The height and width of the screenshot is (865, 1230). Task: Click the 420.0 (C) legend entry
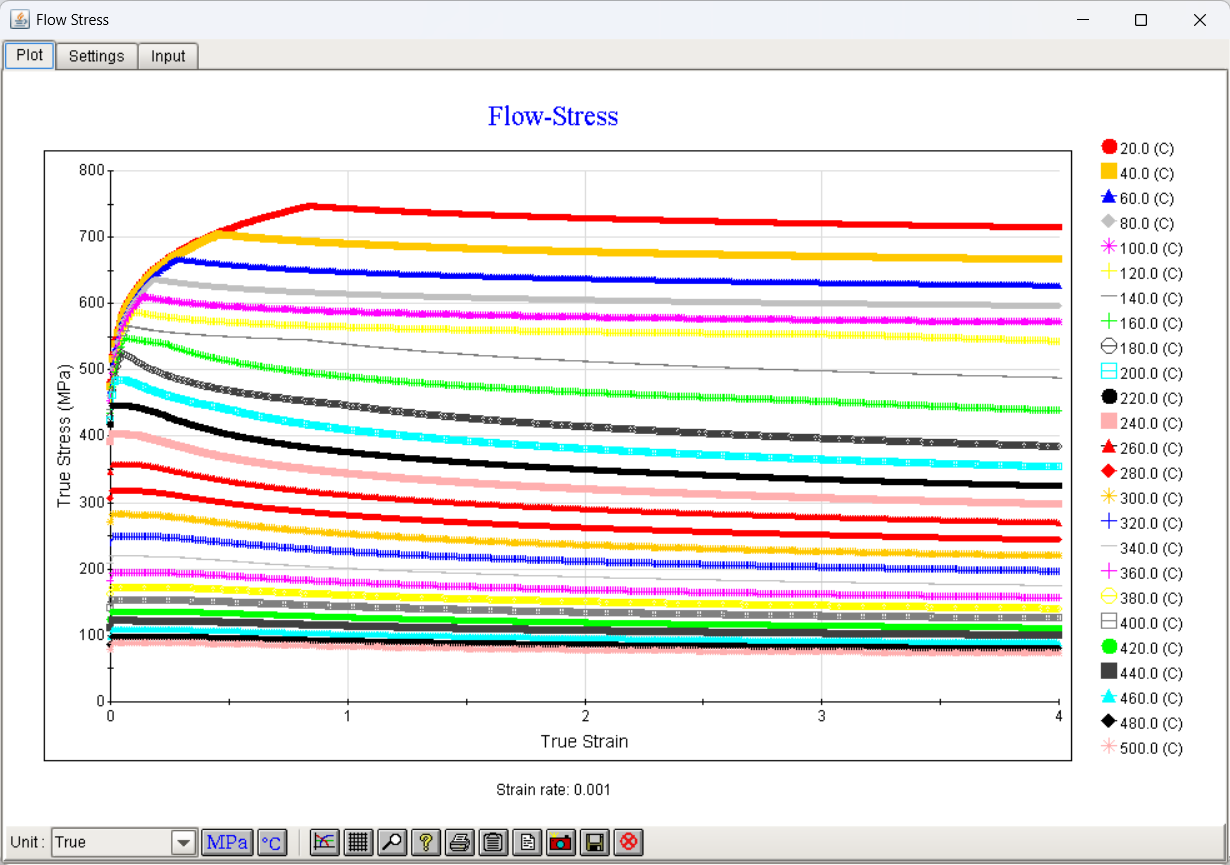click(x=1142, y=648)
